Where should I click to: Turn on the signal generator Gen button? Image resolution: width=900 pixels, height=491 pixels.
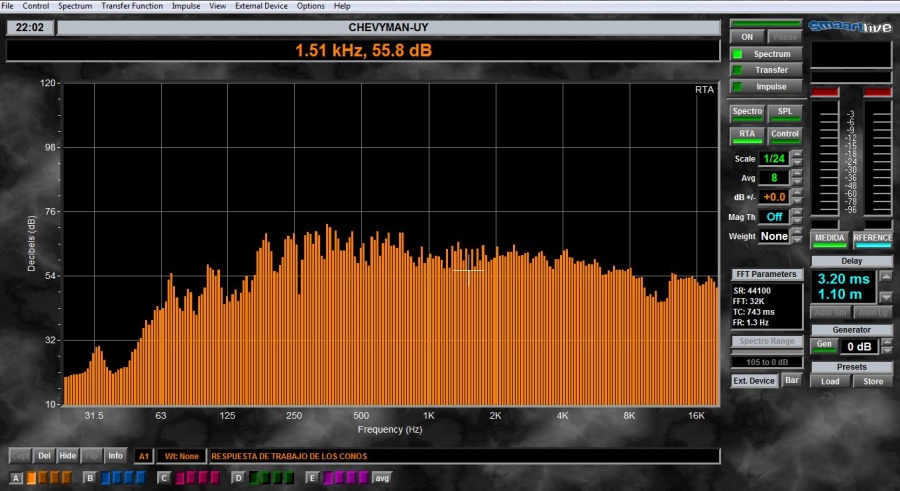[823, 345]
